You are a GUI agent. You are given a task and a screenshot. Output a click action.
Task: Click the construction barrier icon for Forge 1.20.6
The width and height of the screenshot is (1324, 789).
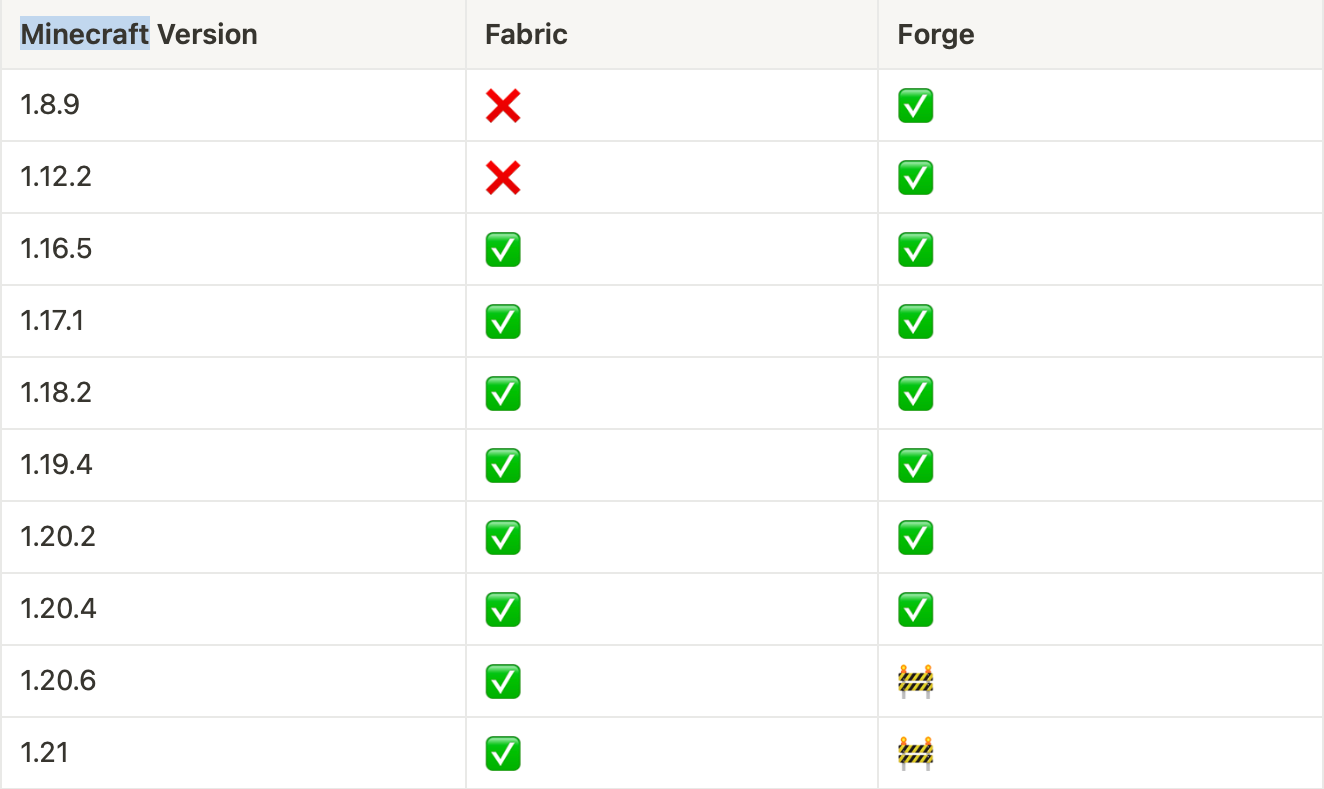(915, 682)
